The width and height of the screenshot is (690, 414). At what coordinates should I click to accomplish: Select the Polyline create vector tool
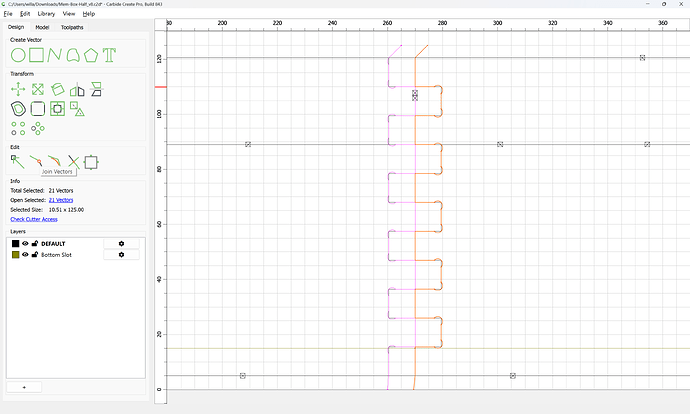[54, 55]
